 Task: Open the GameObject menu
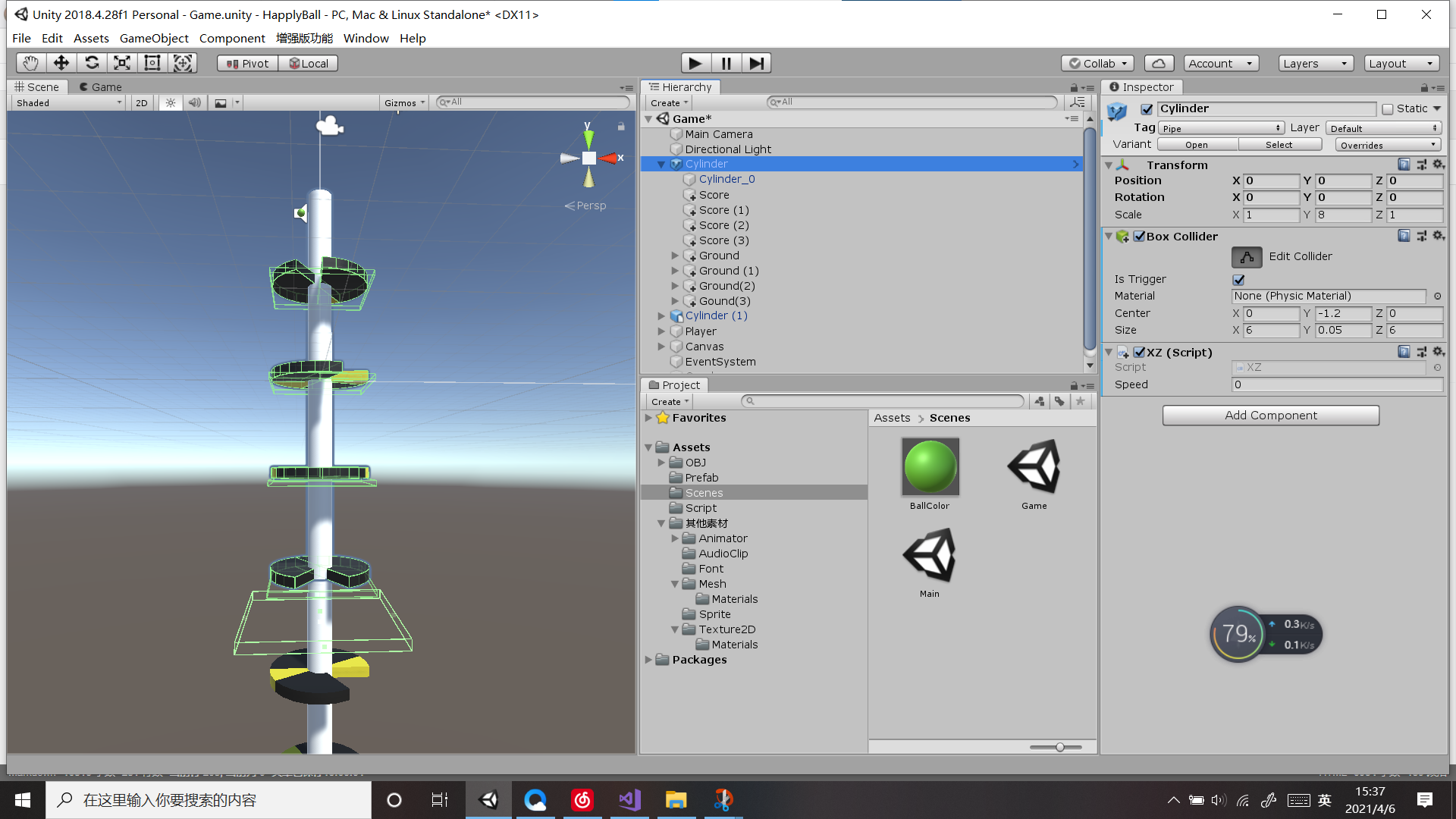[154, 38]
